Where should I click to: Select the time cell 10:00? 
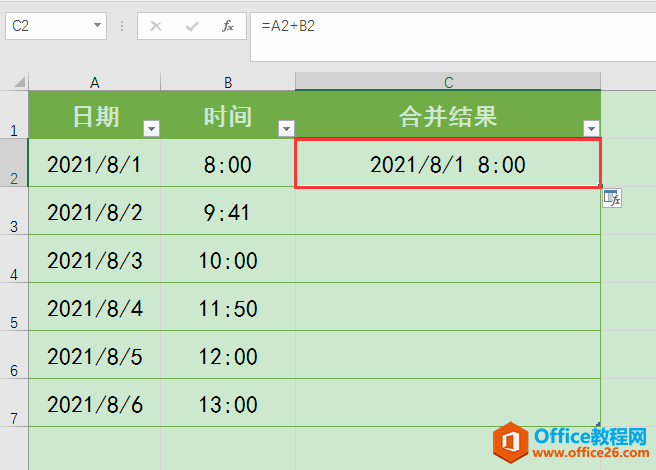228,259
